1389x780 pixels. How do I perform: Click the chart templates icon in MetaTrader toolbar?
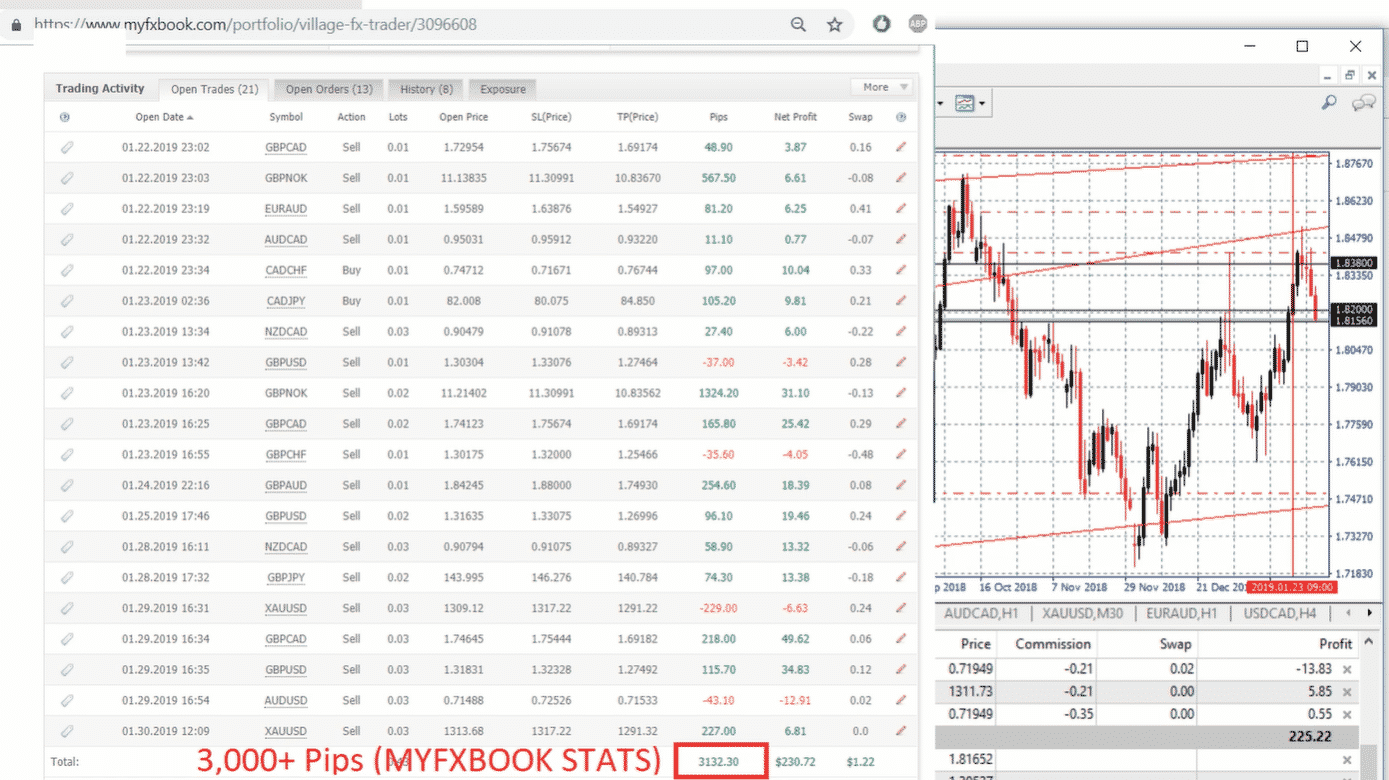pyautogui.click(x=964, y=103)
